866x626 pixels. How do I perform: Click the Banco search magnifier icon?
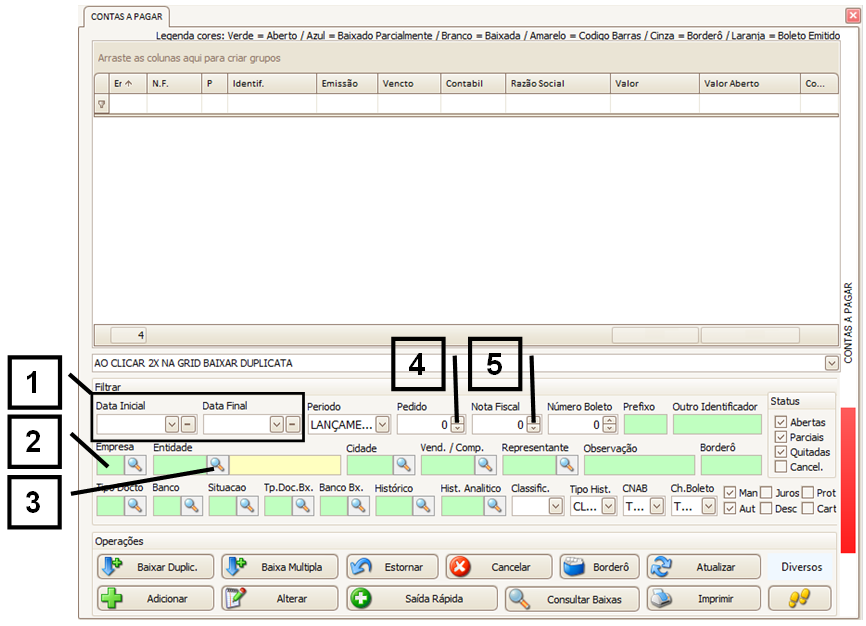190,506
